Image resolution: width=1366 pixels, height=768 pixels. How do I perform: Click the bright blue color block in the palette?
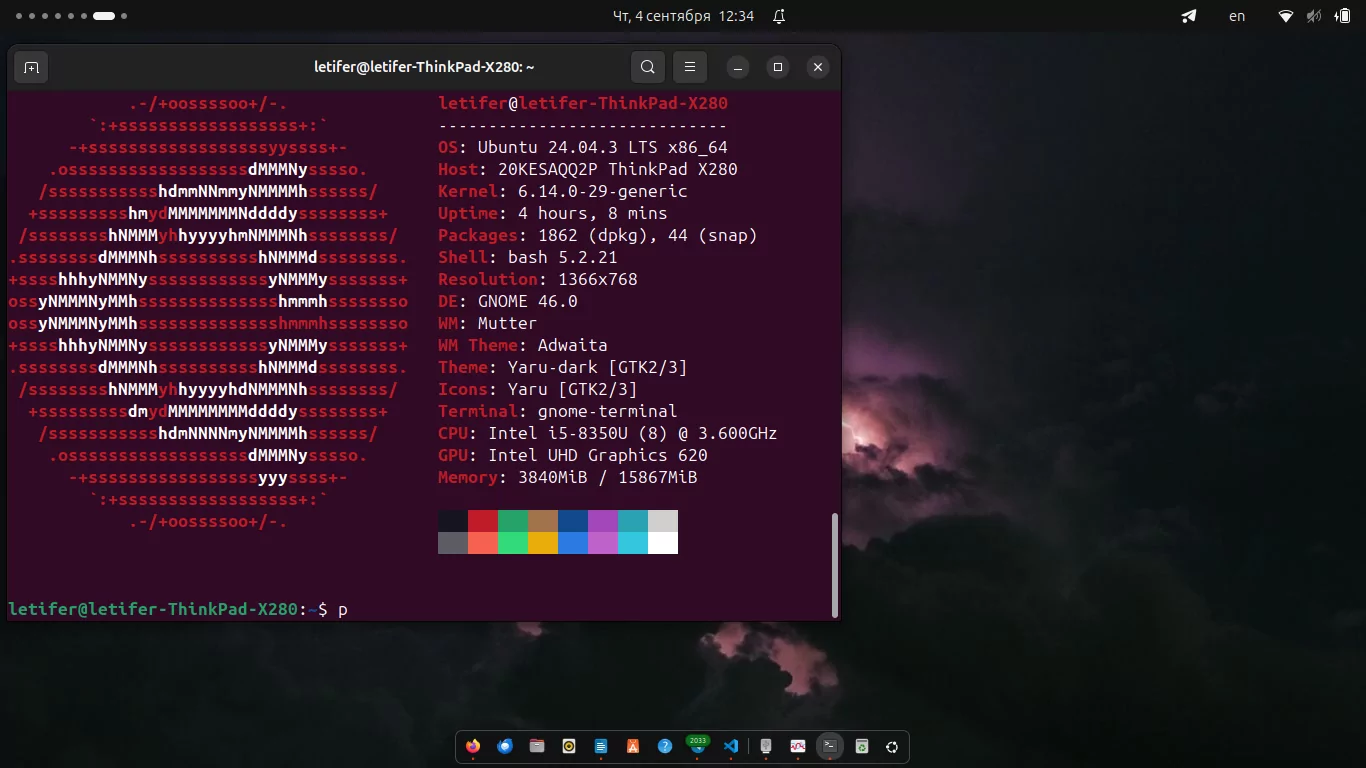[573, 543]
